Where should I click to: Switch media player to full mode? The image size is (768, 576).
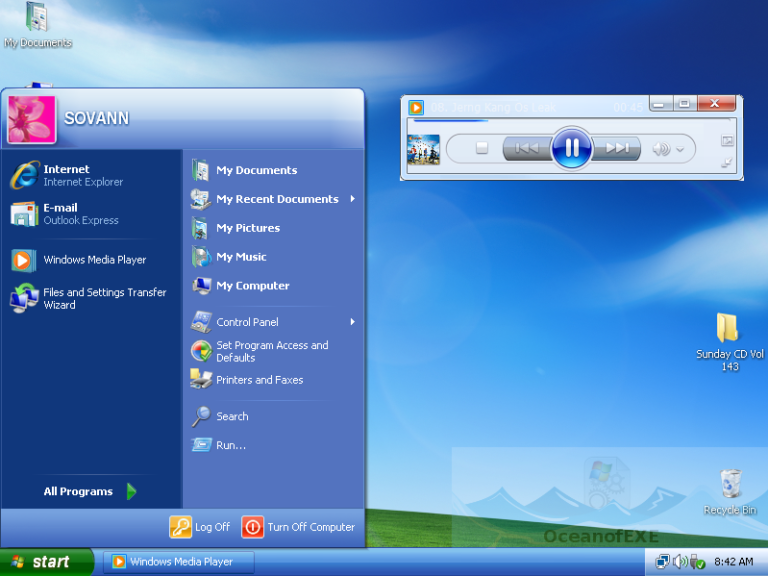click(727, 163)
